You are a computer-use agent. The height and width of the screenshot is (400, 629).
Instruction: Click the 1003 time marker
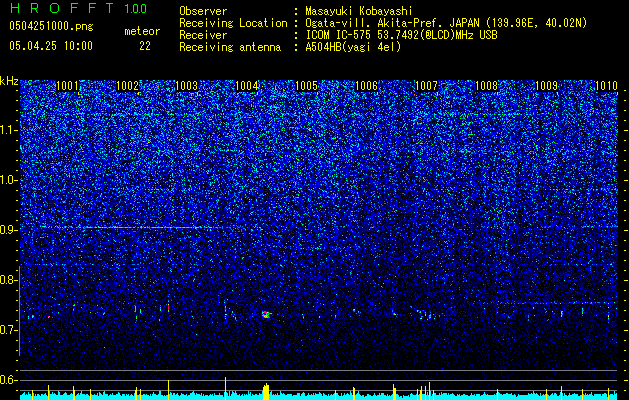187,86
